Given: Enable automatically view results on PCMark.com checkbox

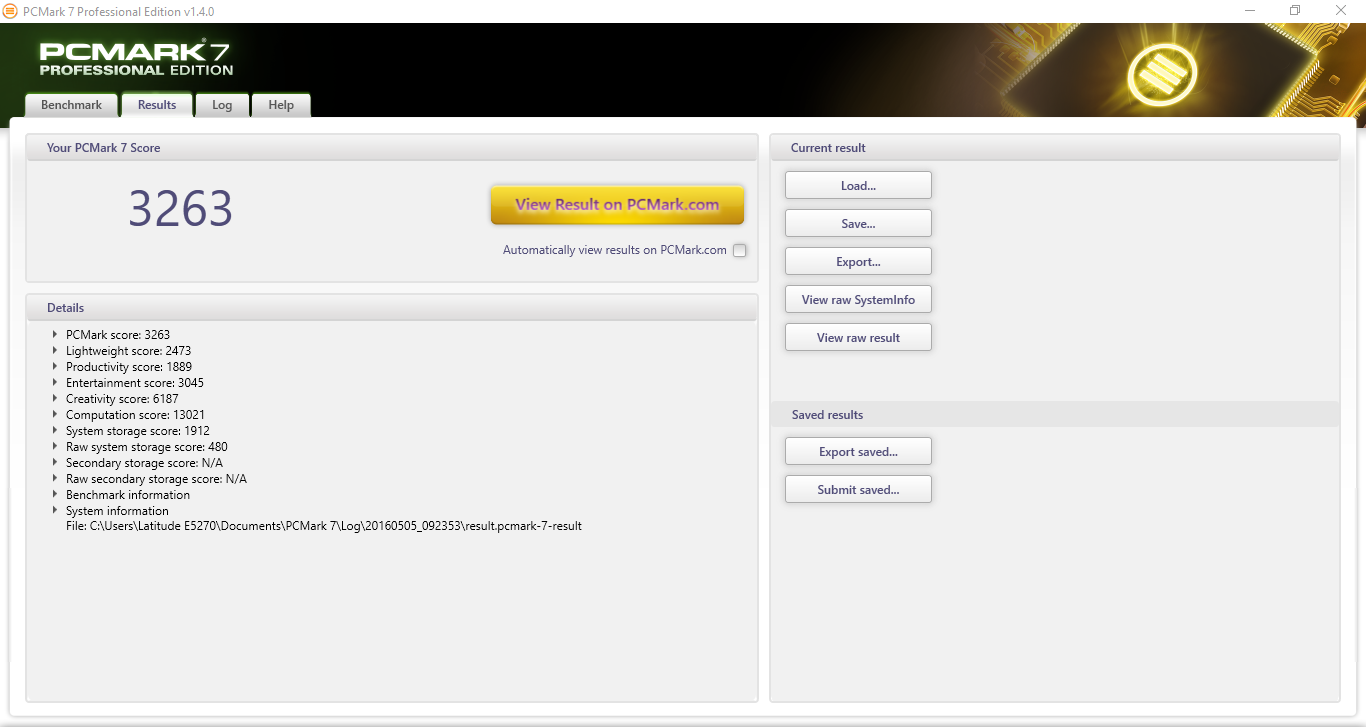Looking at the screenshot, I should coord(740,250).
